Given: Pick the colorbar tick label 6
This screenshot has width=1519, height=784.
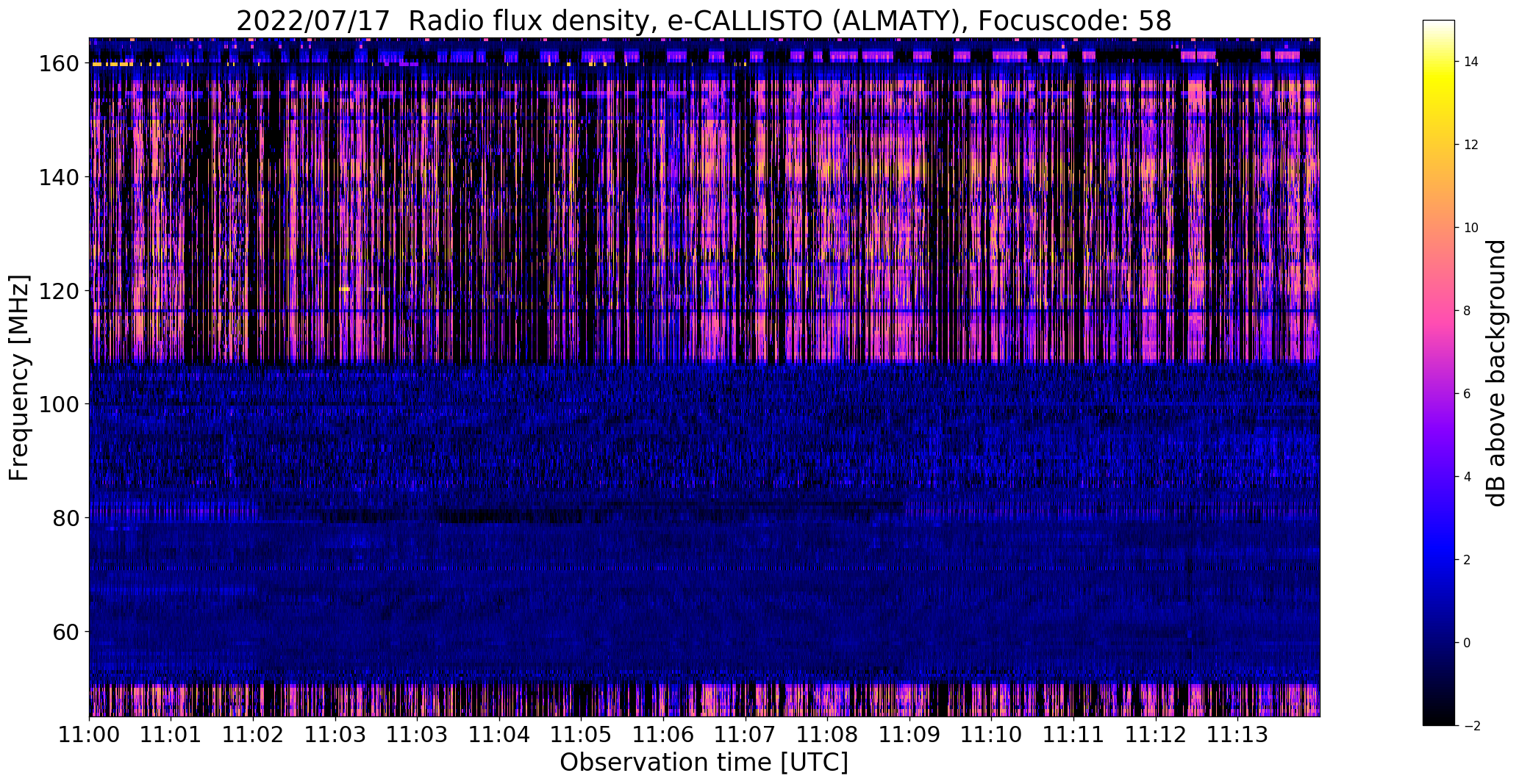Looking at the screenshot, I should point(1468,394).
